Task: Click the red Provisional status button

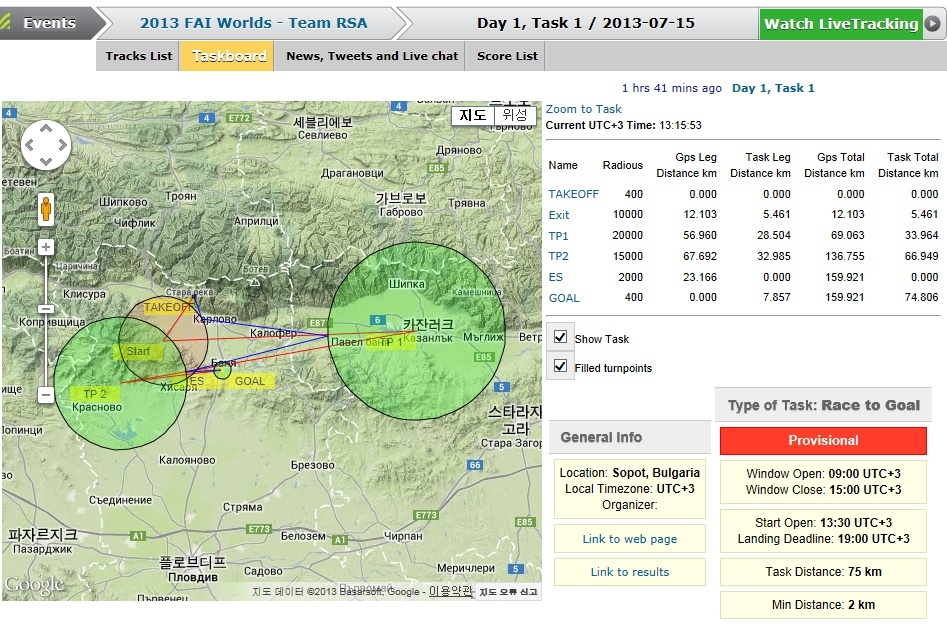Action: (x=823, y=440)
